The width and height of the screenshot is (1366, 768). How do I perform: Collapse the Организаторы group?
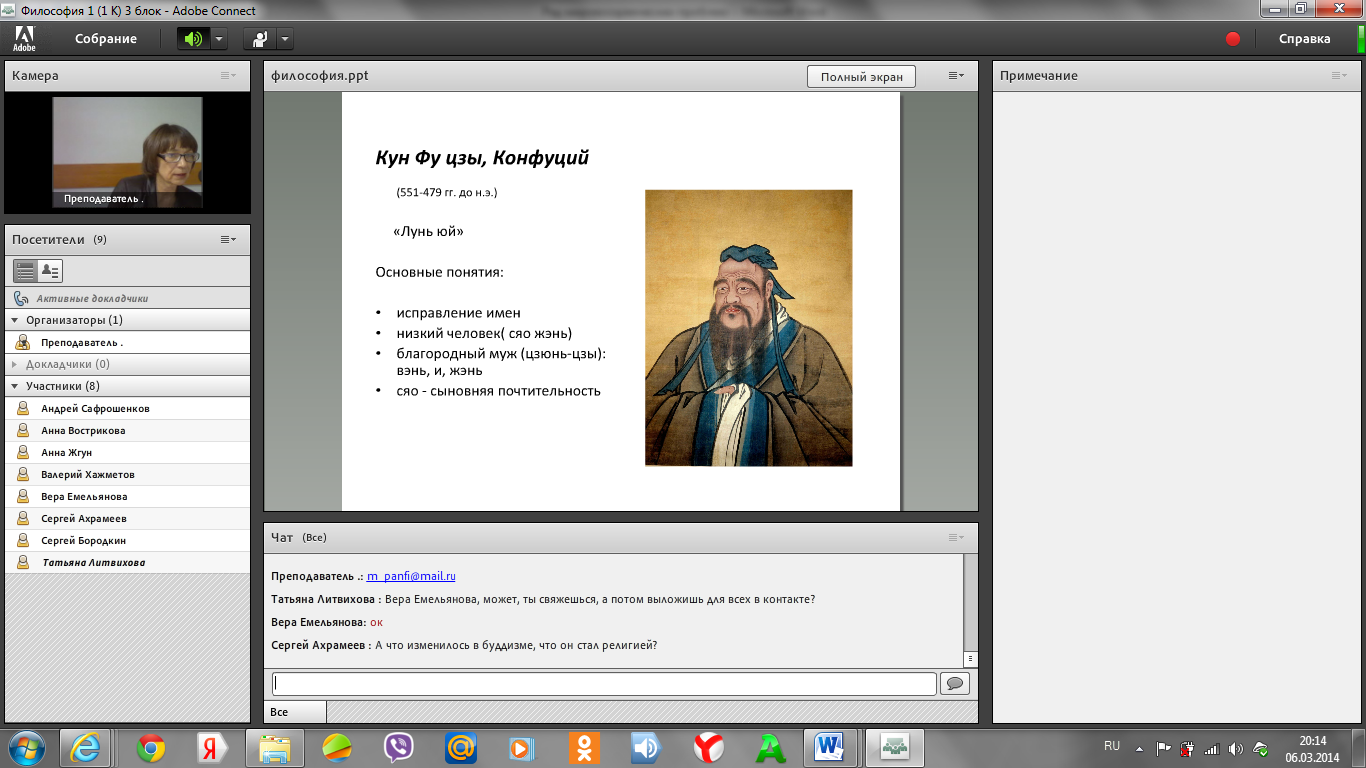pyautogui.click(x=15, y=320)
